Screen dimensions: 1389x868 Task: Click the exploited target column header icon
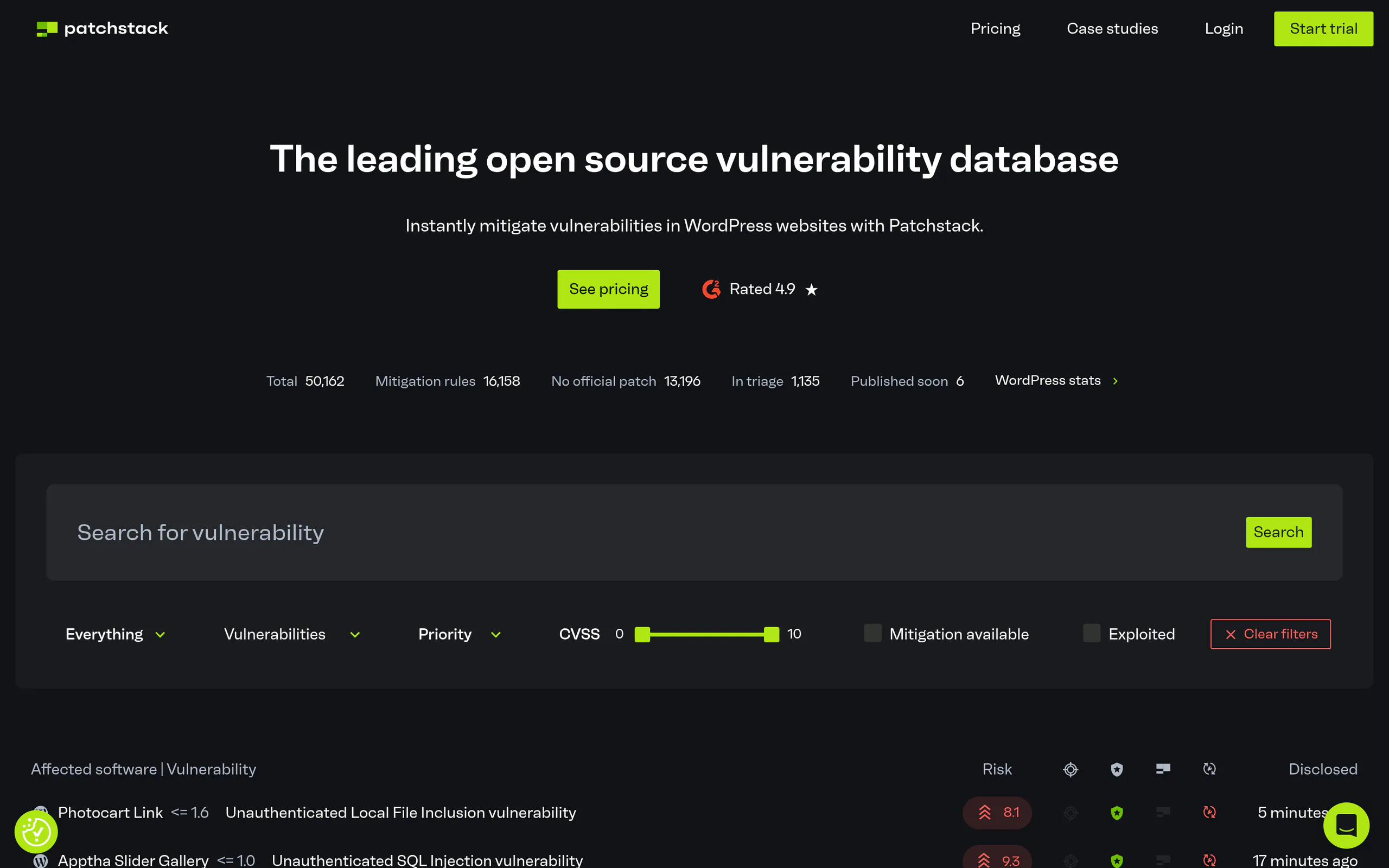pyautogui.click(x=1071, y=769)
